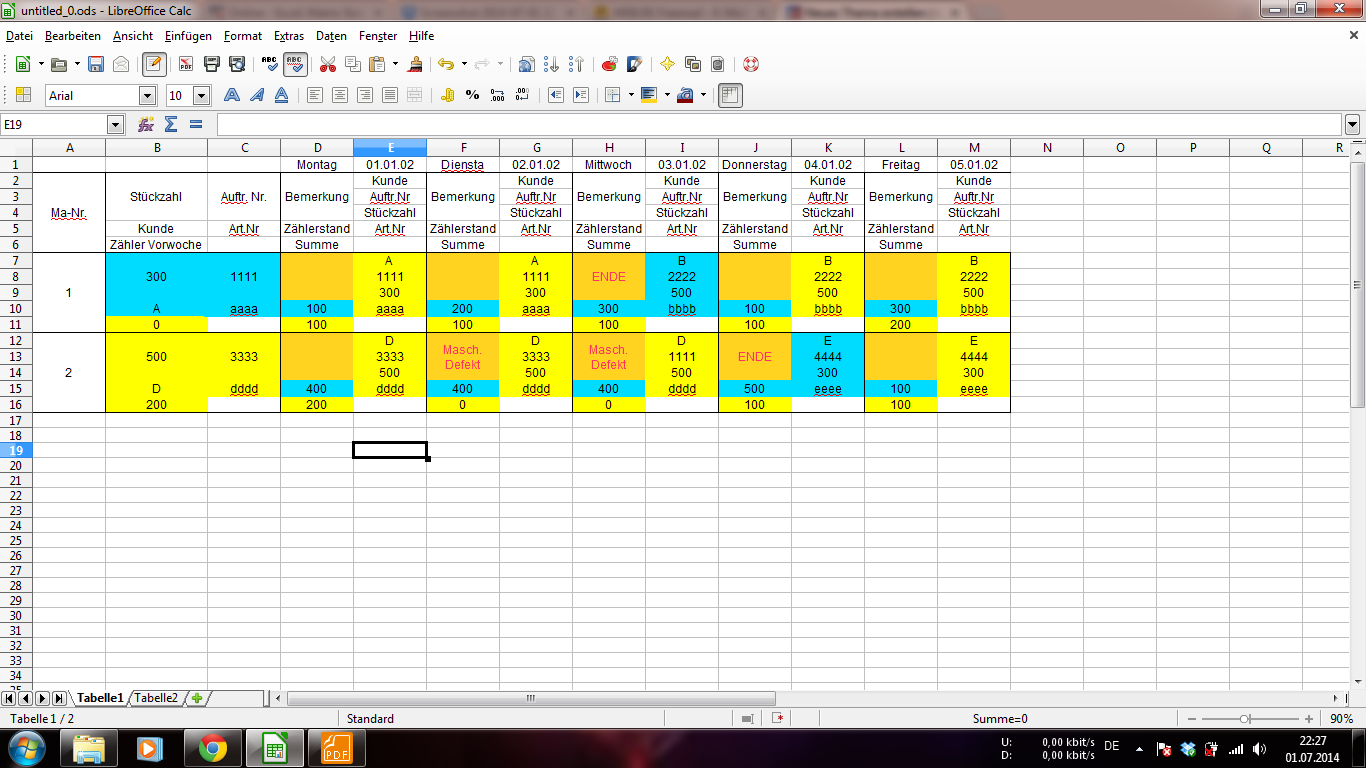The image size is (1366, 768).
Task: Open the Data Sources icon
Action: tap(717, 64)
